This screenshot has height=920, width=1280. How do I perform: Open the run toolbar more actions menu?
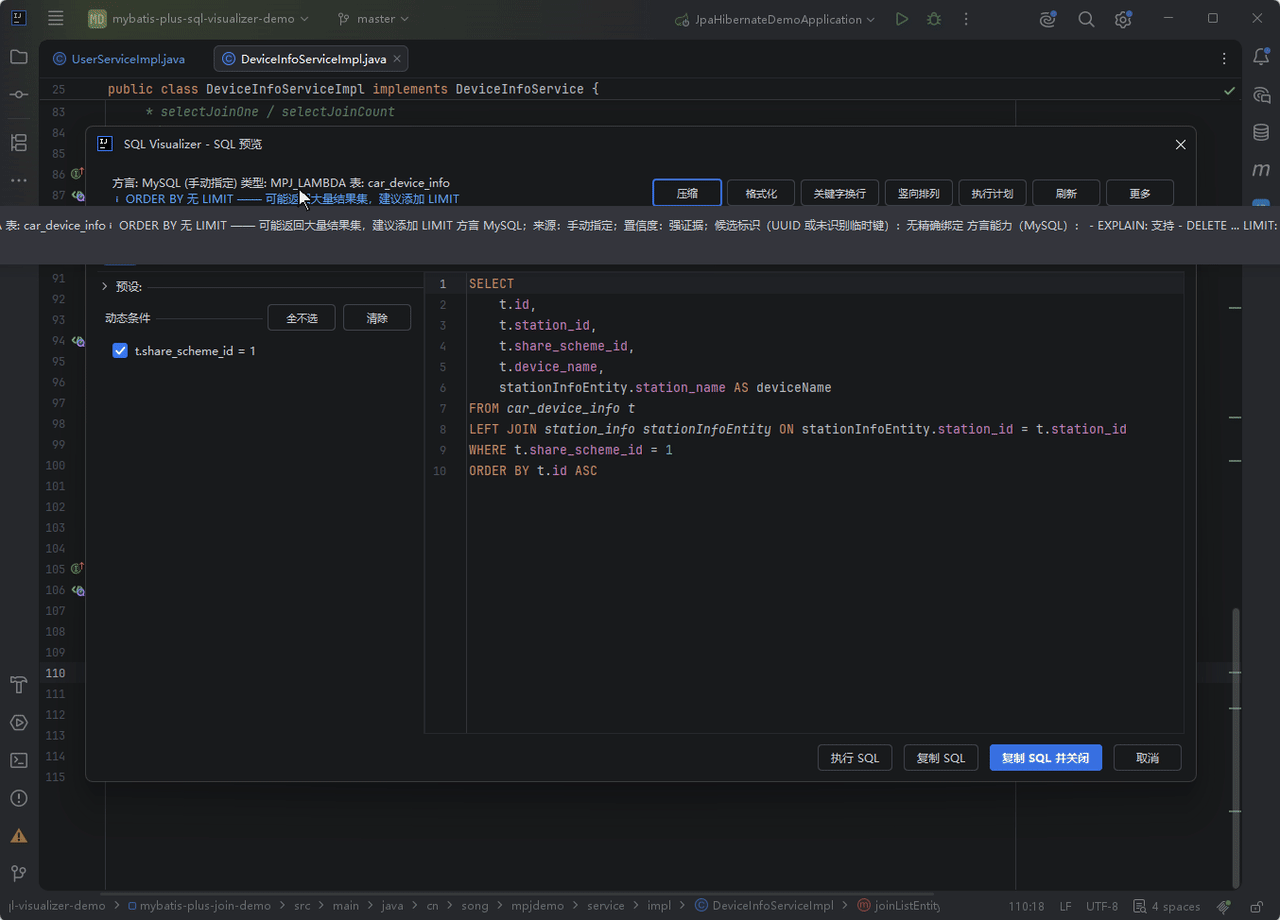(x=966, y=19)
